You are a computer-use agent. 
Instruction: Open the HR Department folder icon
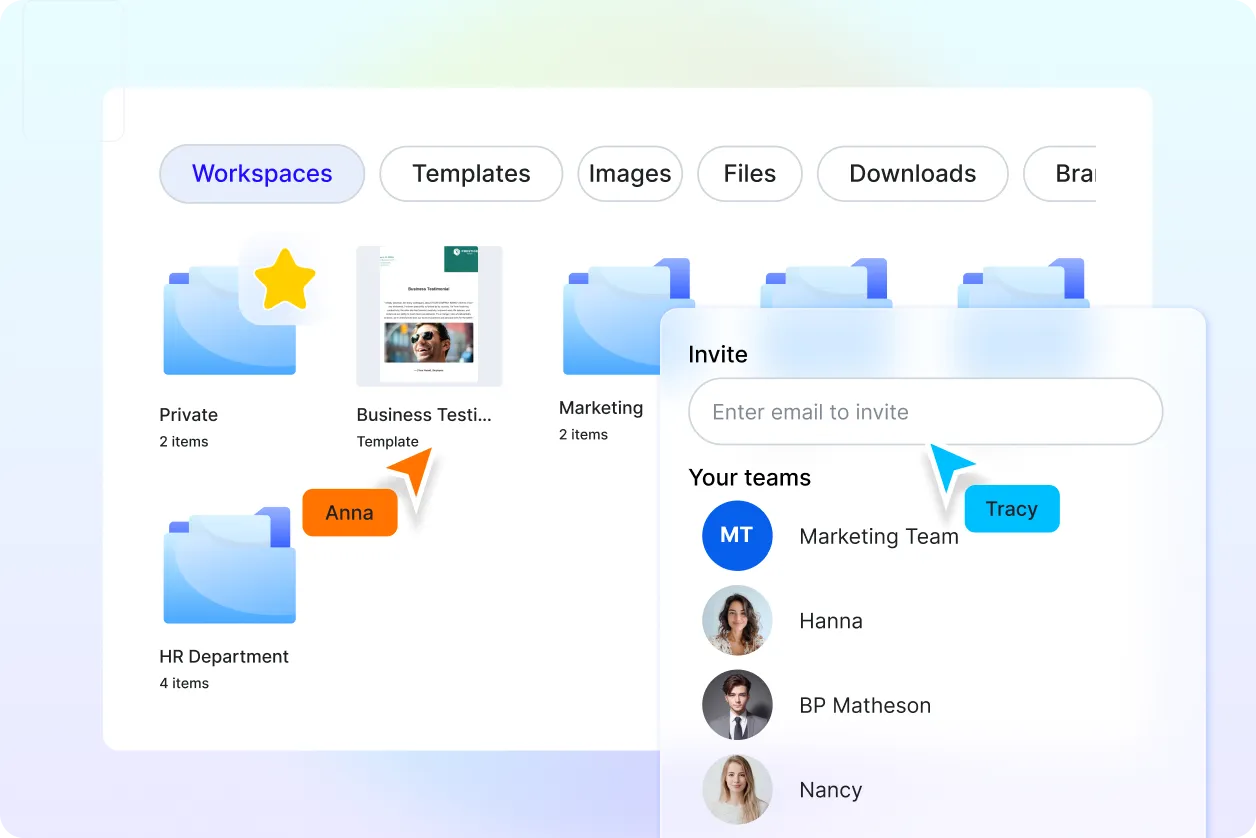click(x=230, y=566)
